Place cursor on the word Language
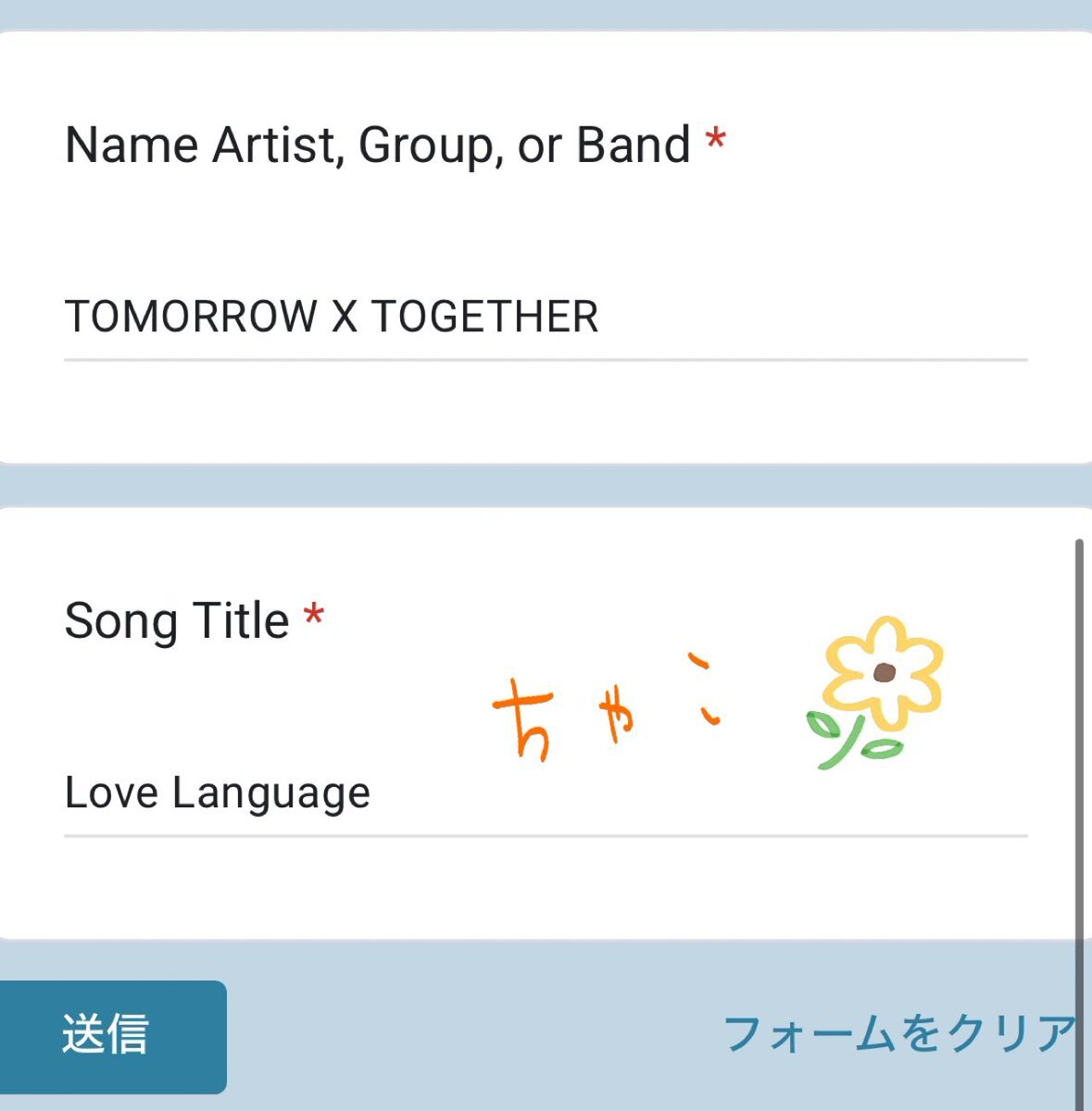 (x=271, y=794)
